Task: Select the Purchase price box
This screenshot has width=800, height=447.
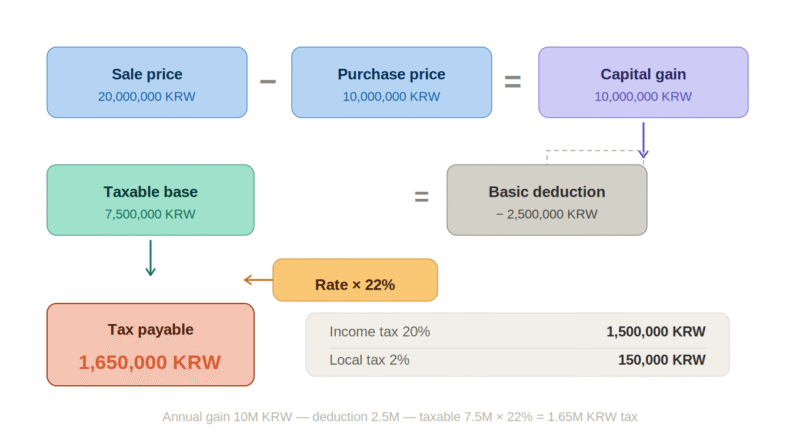Action: (x=391, y=82)
